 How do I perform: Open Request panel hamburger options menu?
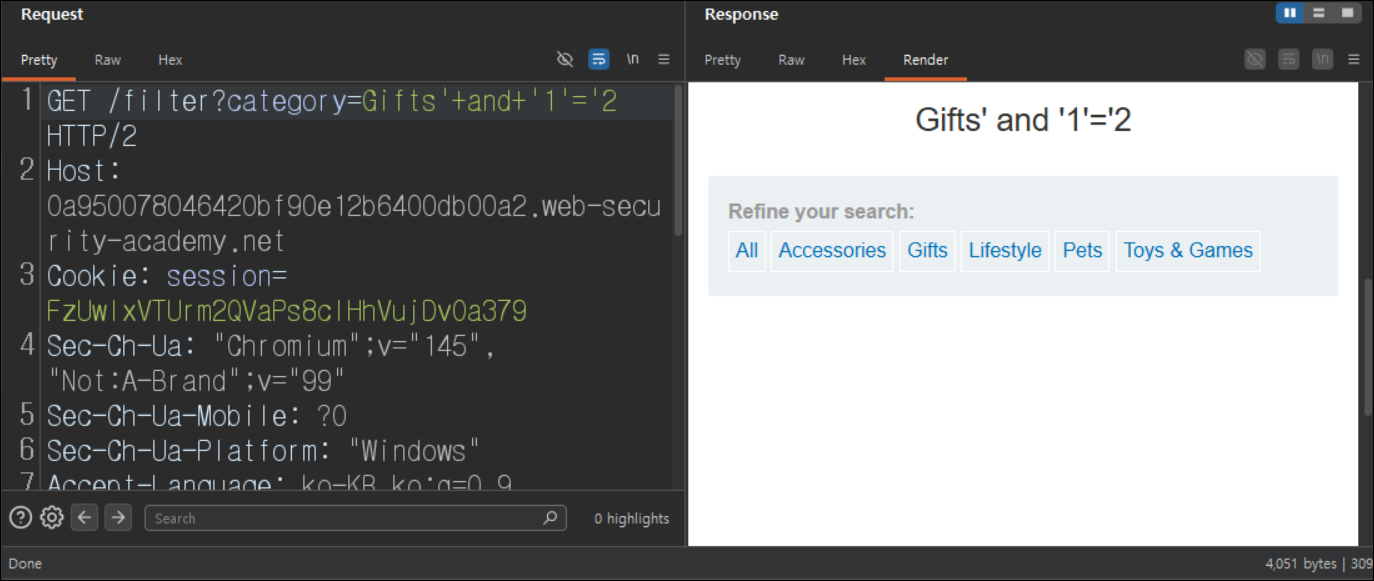(x=663, y=59)
